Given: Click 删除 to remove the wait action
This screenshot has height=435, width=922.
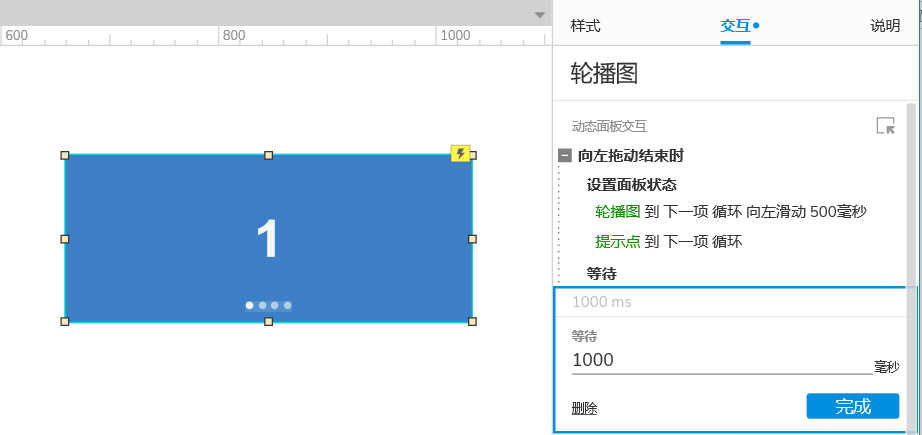Looking at the screenshot, I should pos(584,409).
